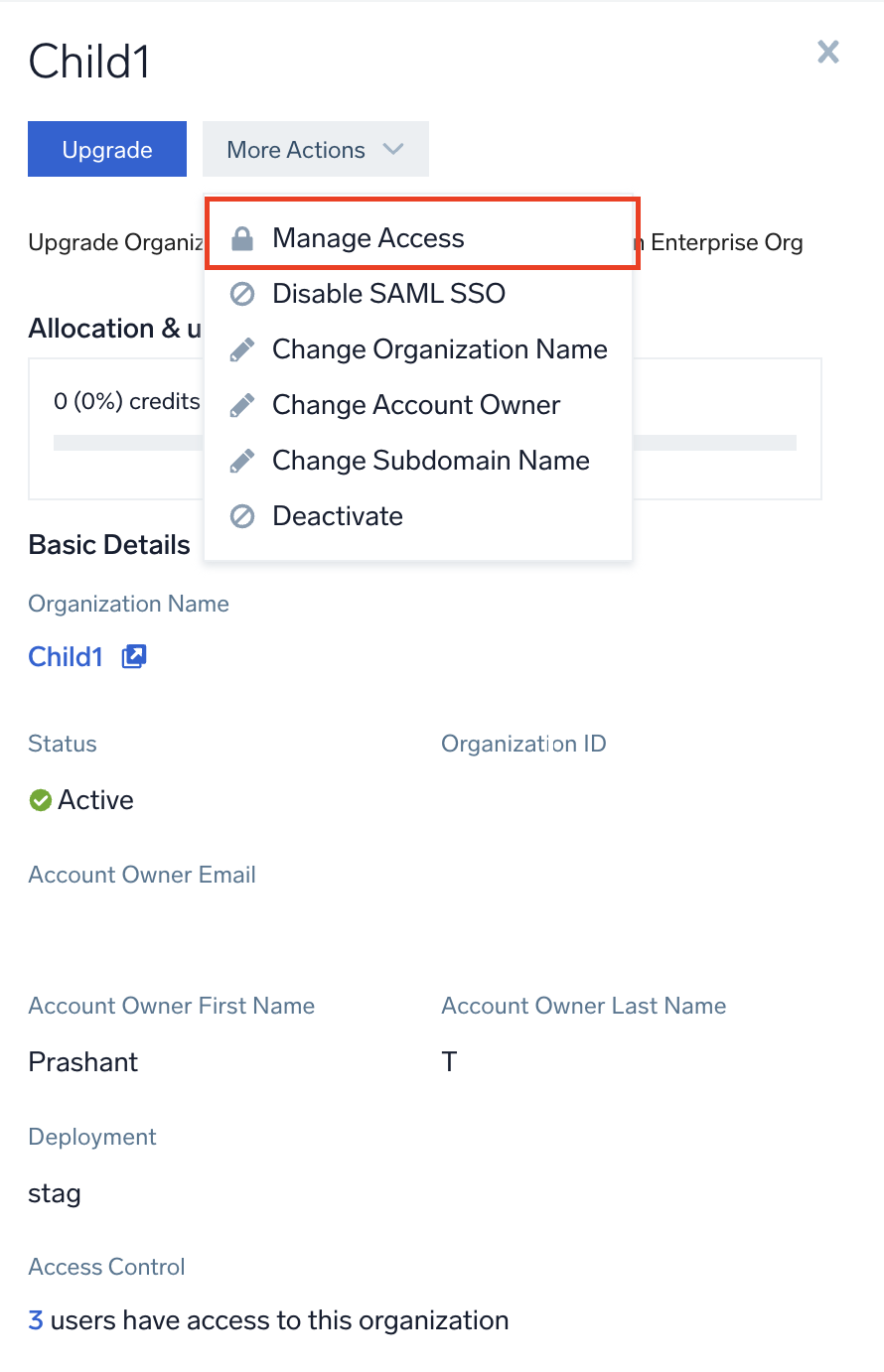
Task: Click the Upgrade button
Action: click(x=106, y=149)
